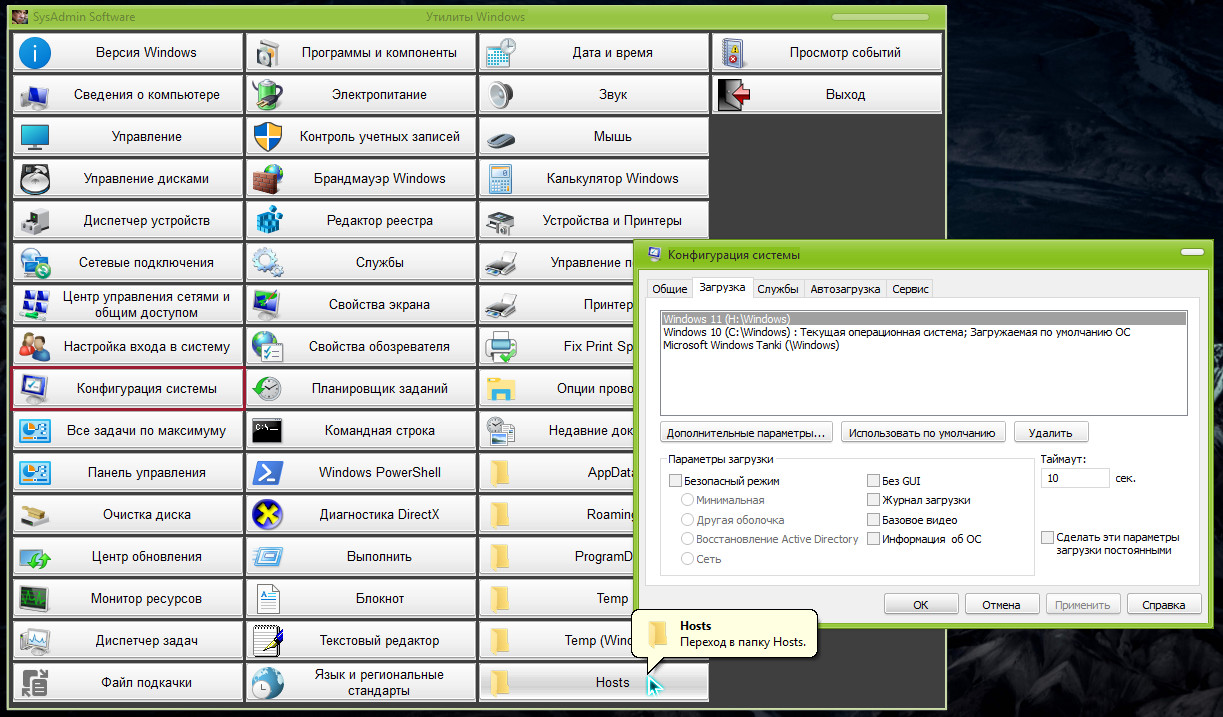The width and height of the screenshot is (1223, 717).
Task: Click the red Exit arrow icon
Action: 734,95
